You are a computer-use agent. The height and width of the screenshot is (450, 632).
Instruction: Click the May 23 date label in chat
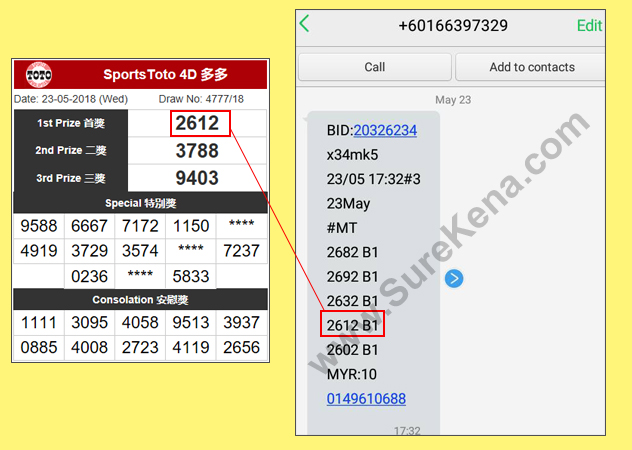pos(453,100)
